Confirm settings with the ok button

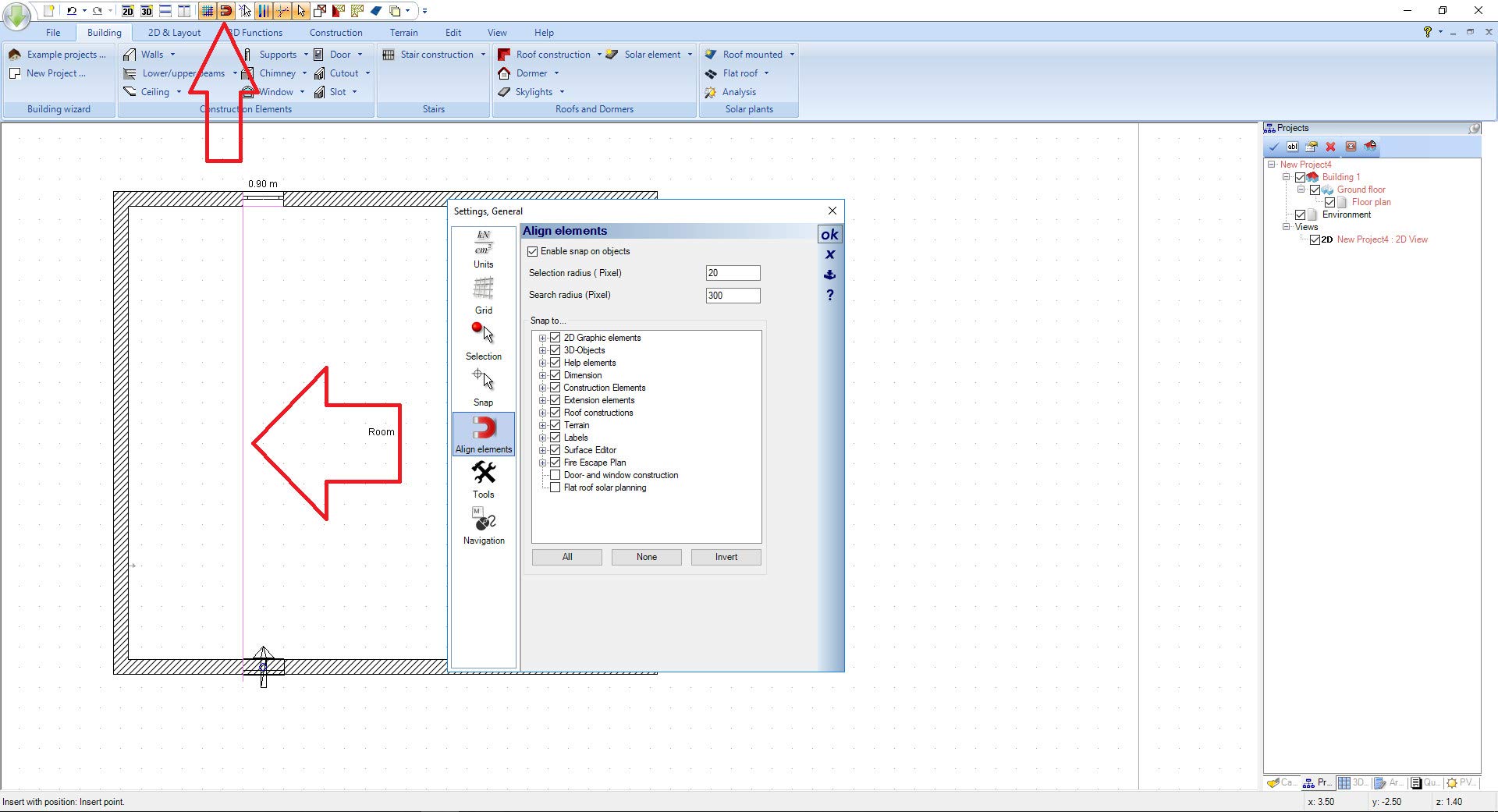829,235
